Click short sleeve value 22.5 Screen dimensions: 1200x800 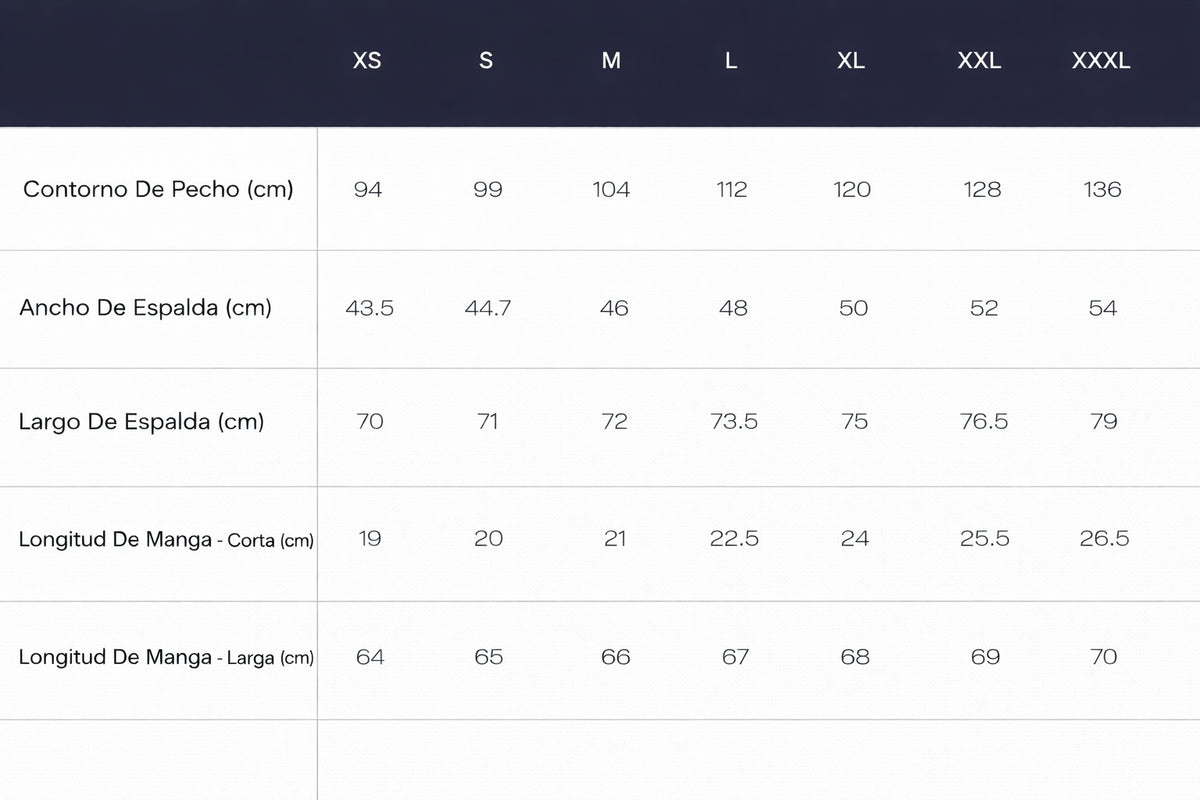pos(734,539)
